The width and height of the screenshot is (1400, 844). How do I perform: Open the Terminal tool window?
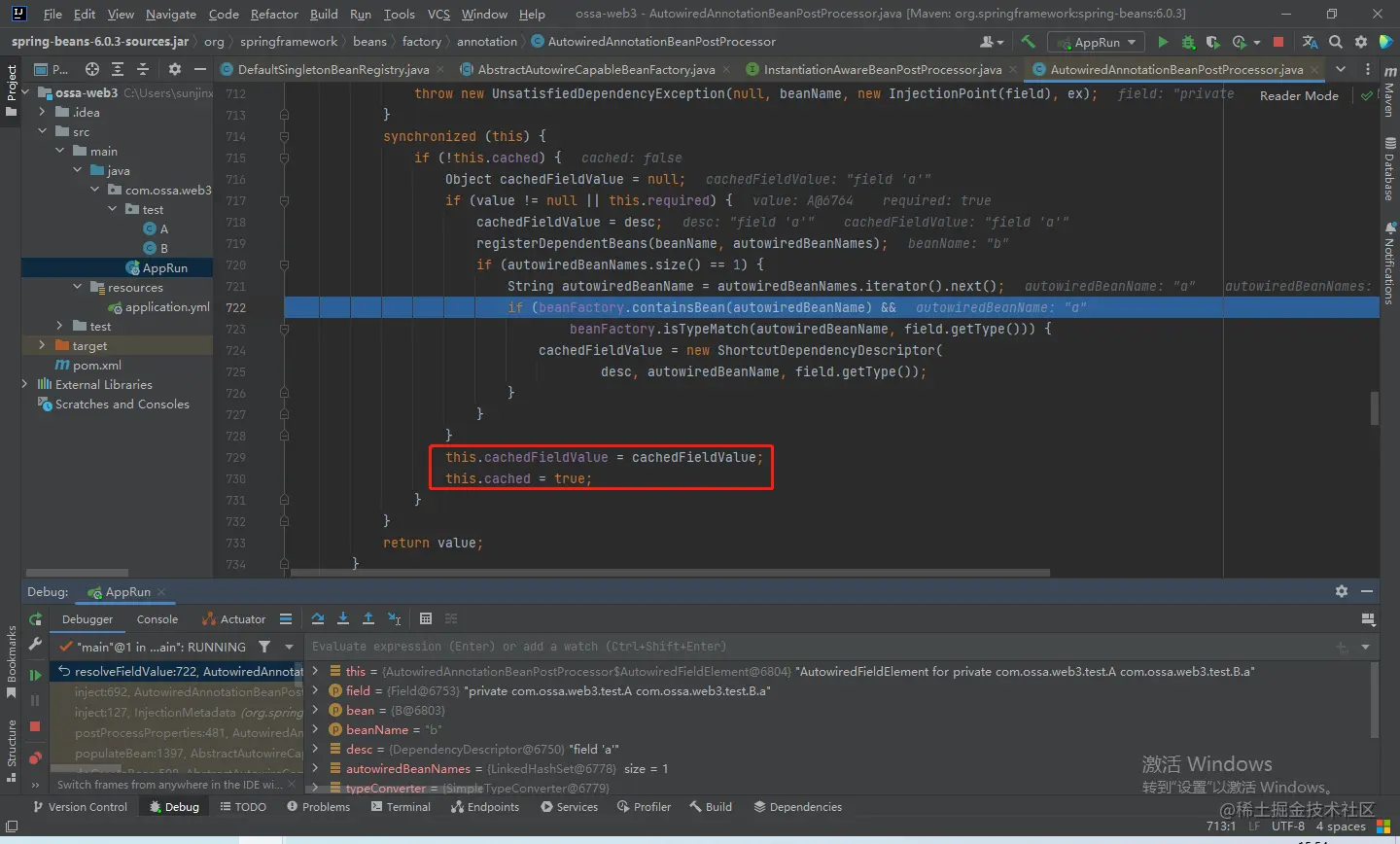tap(399, 807)
